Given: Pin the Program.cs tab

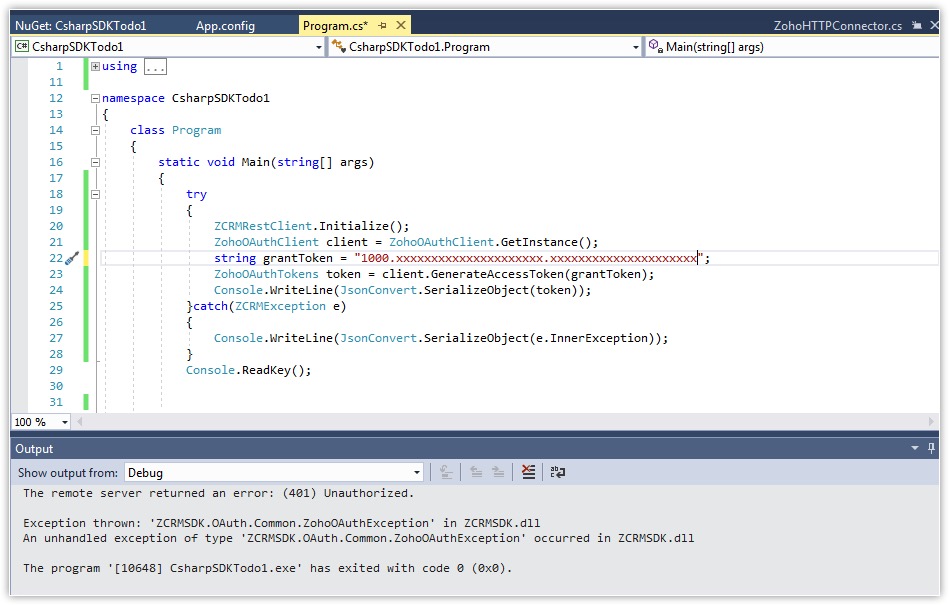Looking at the screenshot, I should pyautogui.click(x=383, y=25).
